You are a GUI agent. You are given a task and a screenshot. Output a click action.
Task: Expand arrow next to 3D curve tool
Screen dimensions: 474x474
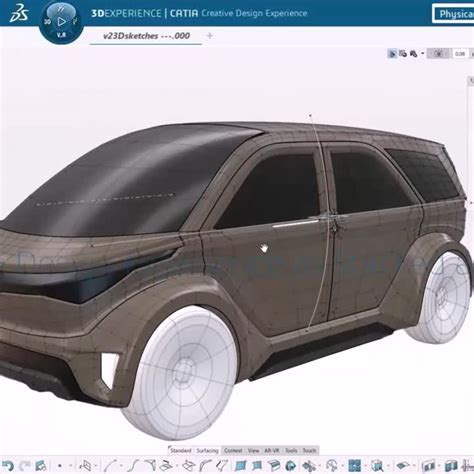[121, 466]
